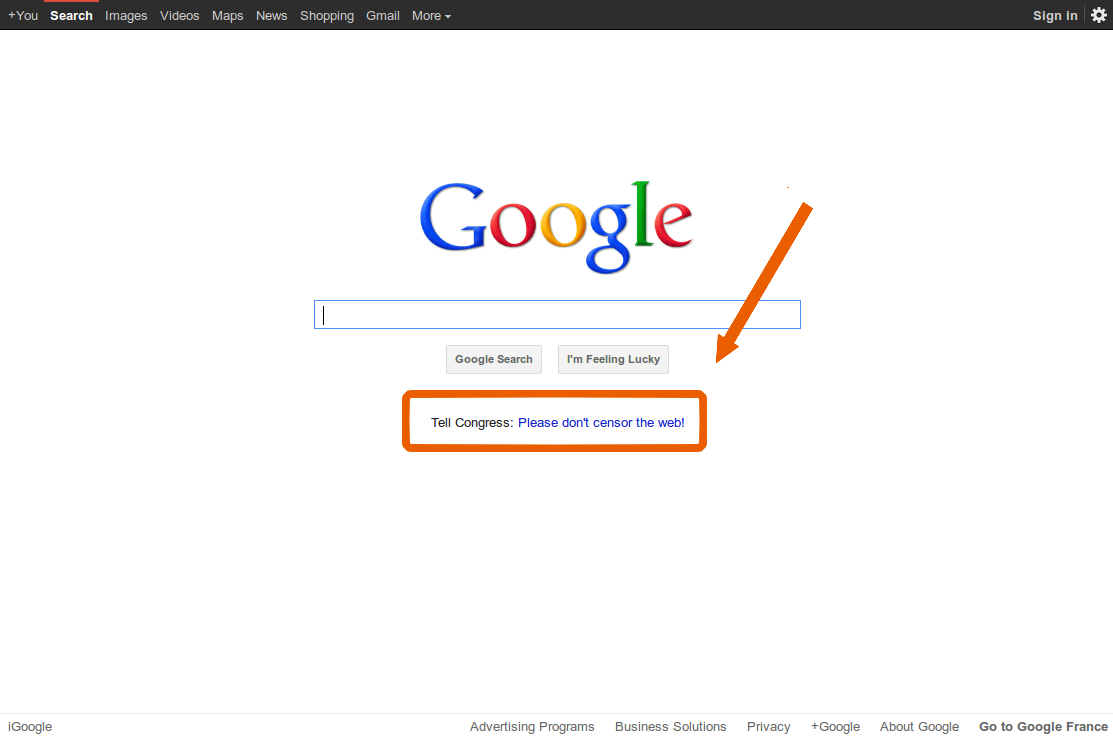Open the iGoogle footer link
The width and height of the screenshot is (1113, 743).
30,727
